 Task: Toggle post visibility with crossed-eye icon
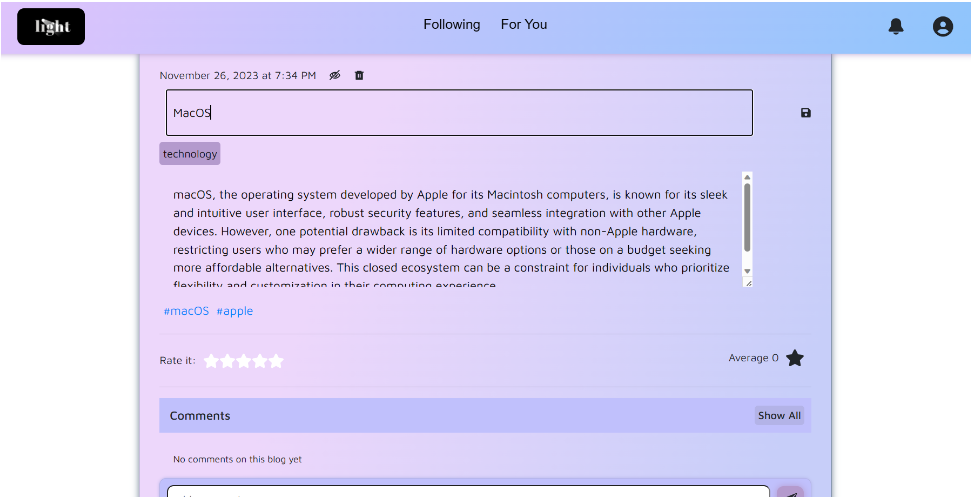335,76
